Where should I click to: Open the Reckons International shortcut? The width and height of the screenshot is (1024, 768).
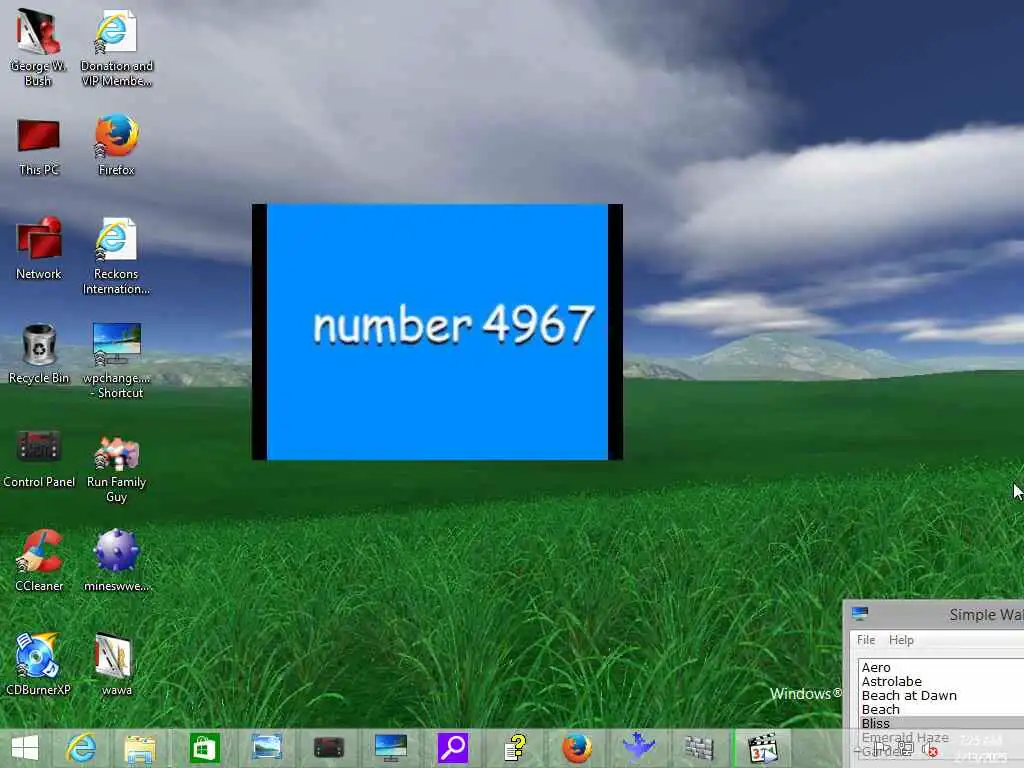[116, 255]
